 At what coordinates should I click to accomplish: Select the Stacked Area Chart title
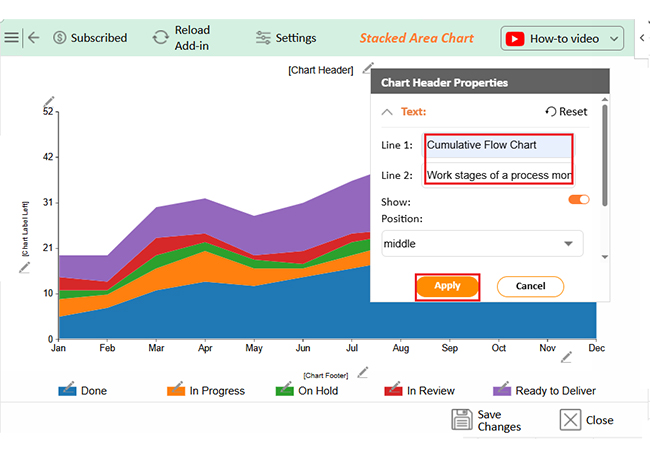[x=416, y=38]
